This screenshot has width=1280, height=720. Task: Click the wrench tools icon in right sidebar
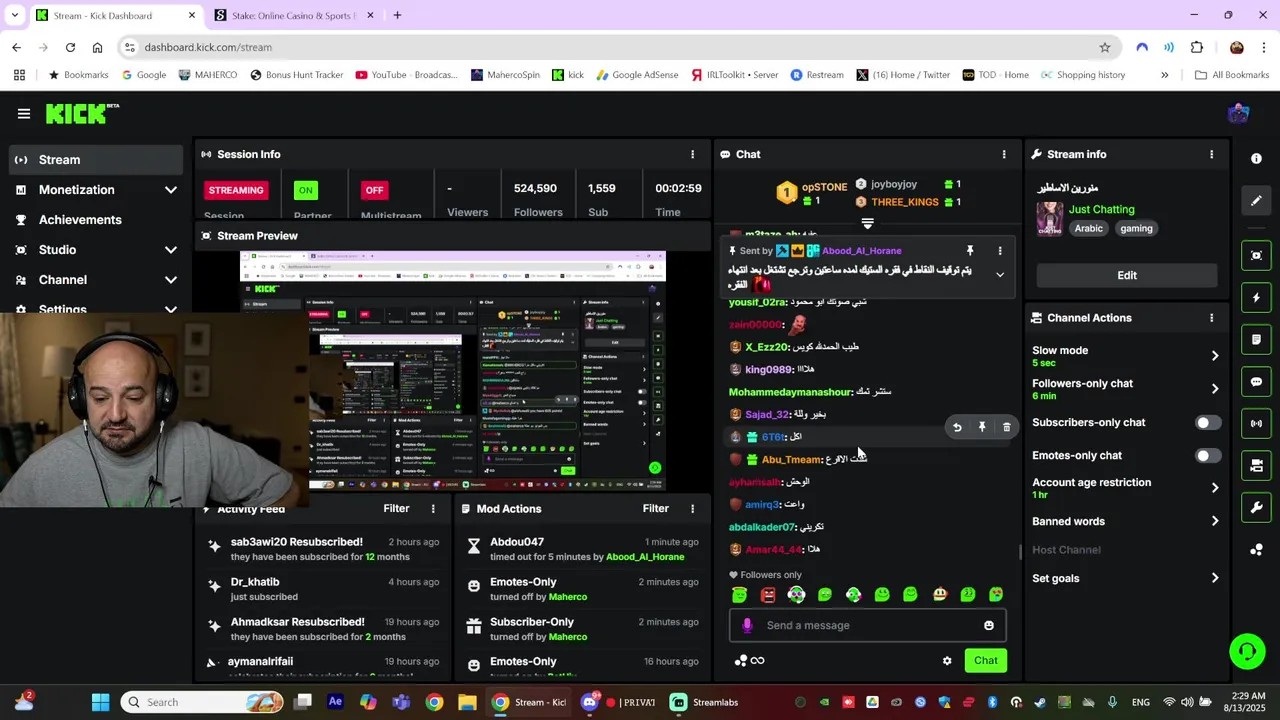click(1256, 507)
